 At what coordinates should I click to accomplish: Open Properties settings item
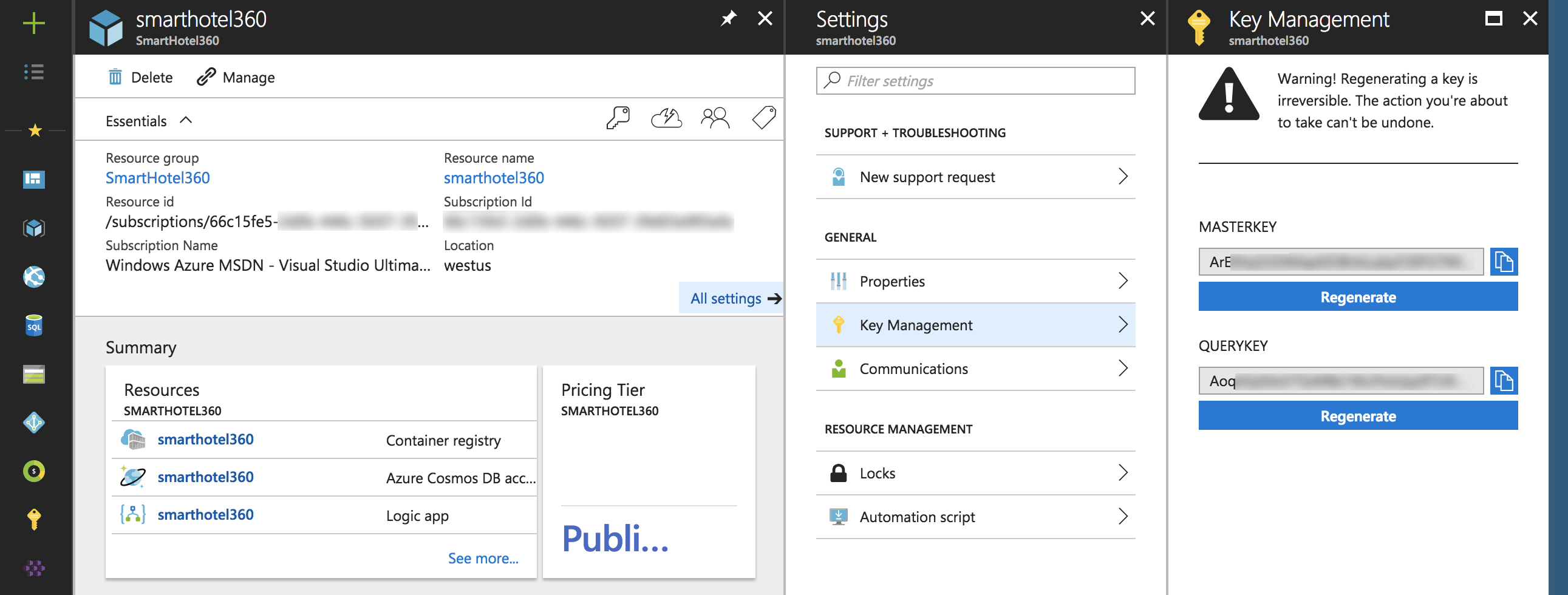coord(975,281)
